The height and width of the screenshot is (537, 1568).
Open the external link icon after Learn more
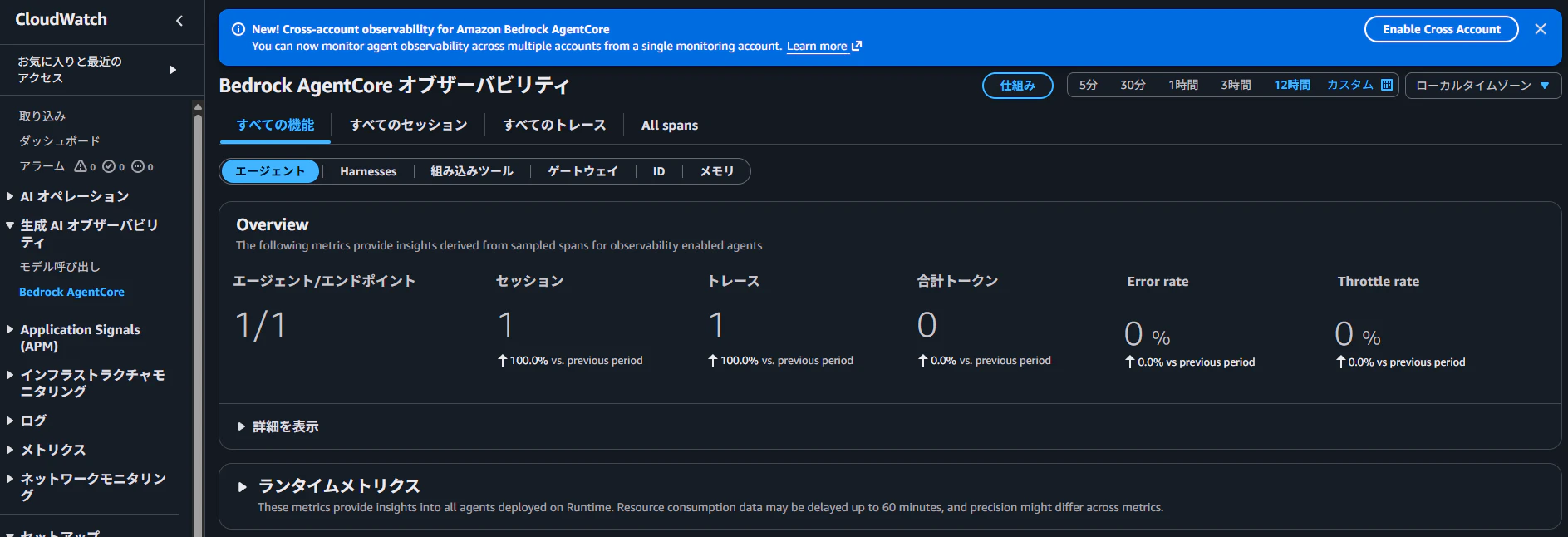point(857,46)
